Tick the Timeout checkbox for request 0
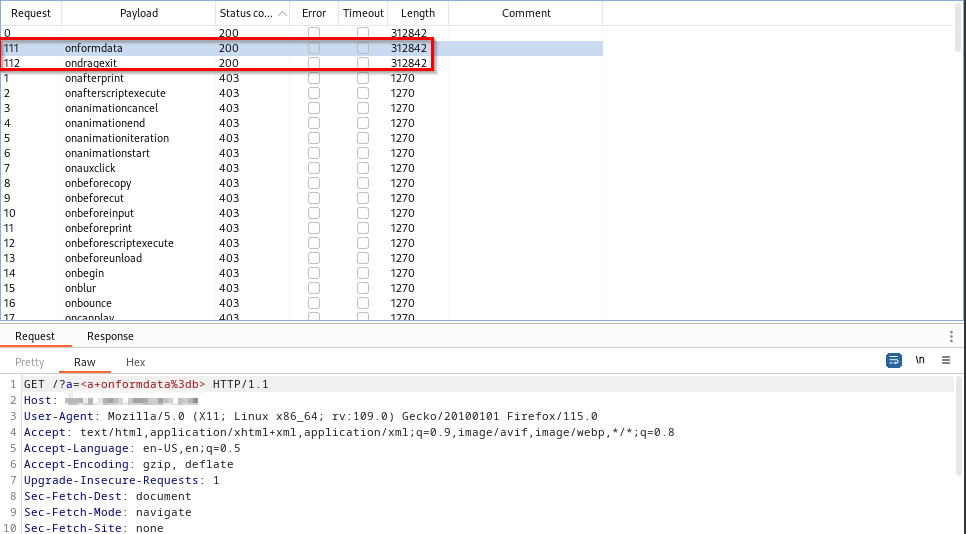Screen dimensions: 966x534 (363, 33)
